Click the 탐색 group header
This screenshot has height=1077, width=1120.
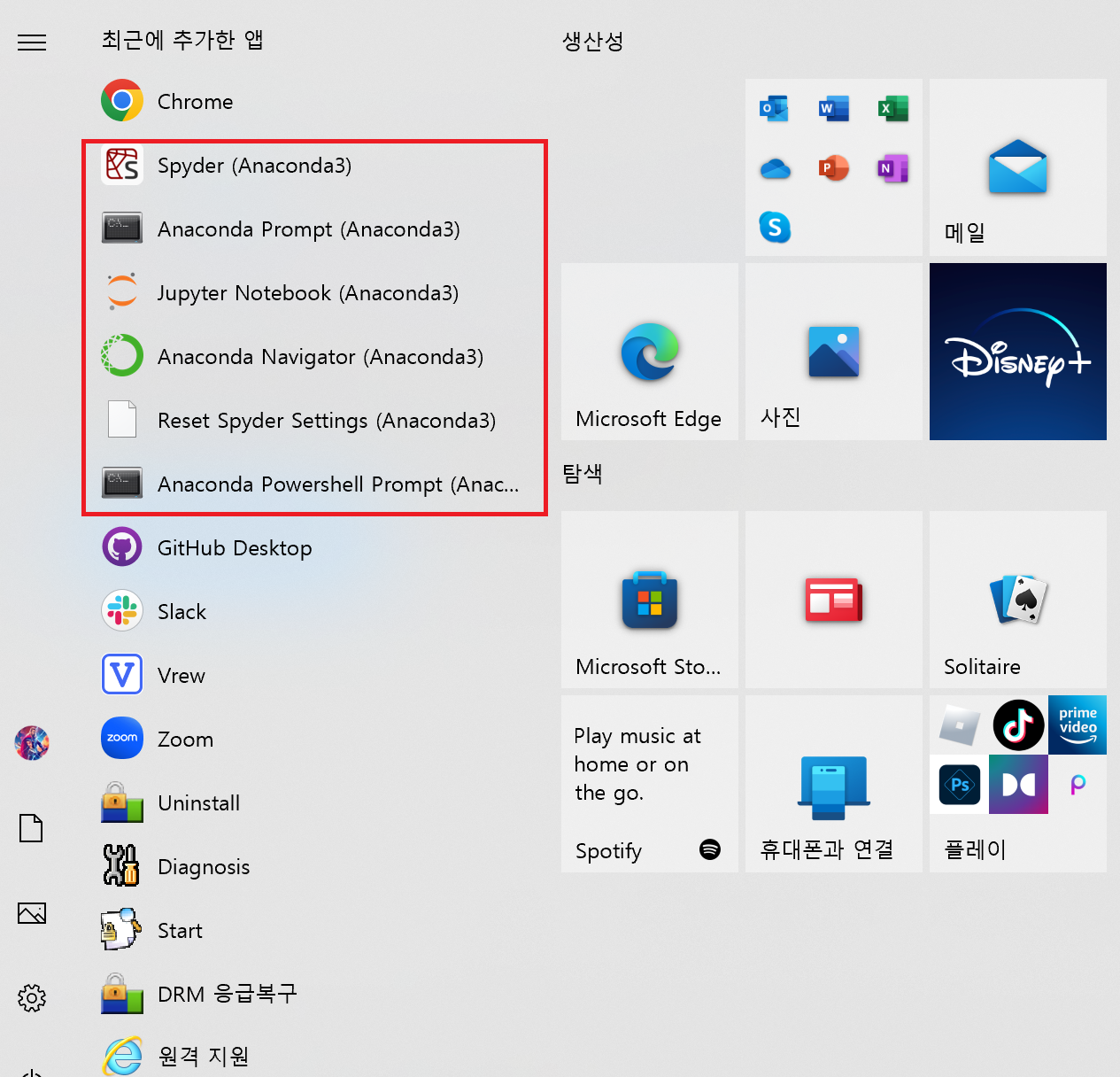(x=583, y=474)
